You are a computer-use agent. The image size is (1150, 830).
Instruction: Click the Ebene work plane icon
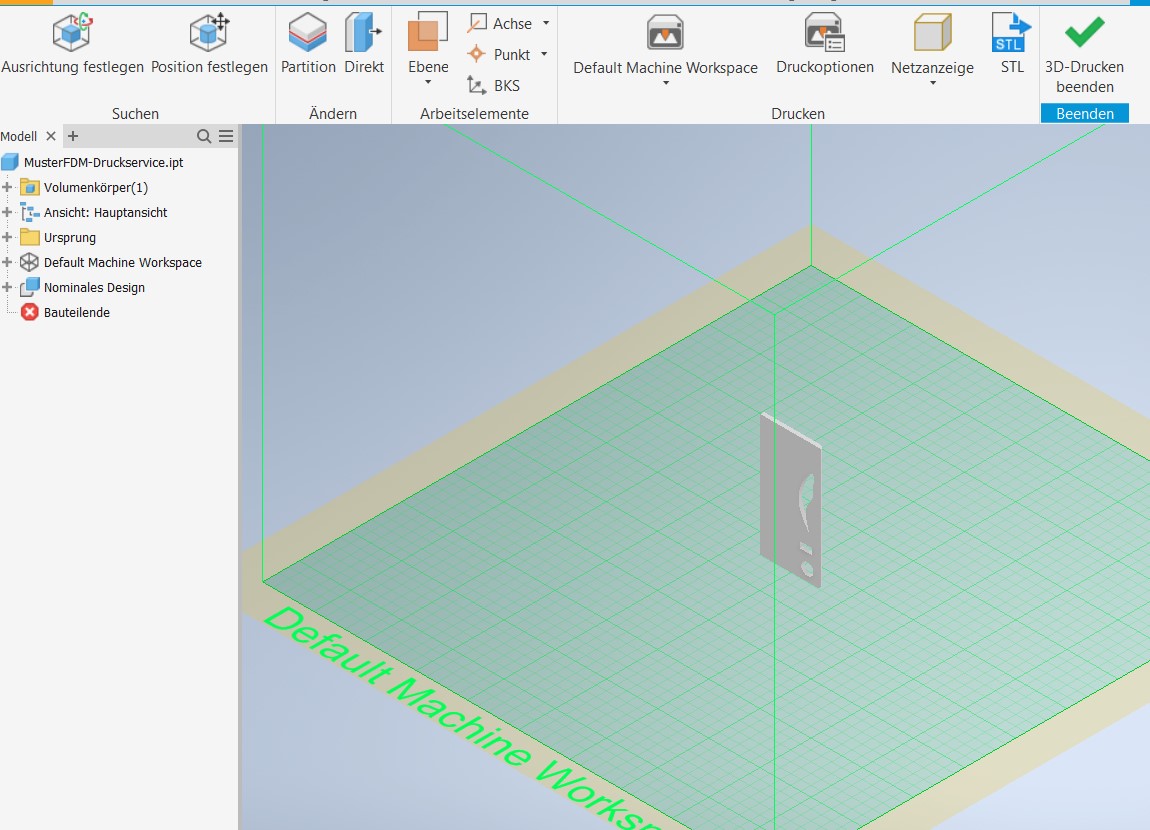pos(428,32)
